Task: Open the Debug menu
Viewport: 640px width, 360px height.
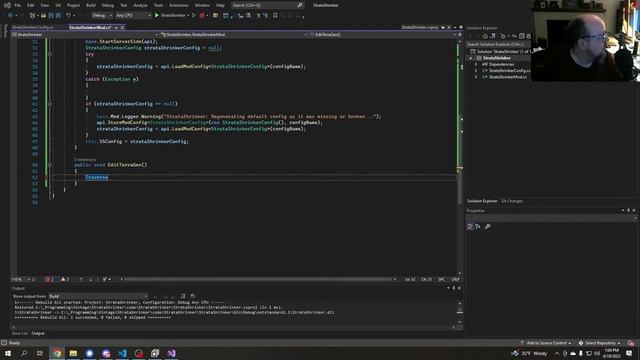Action: point(108,5)
